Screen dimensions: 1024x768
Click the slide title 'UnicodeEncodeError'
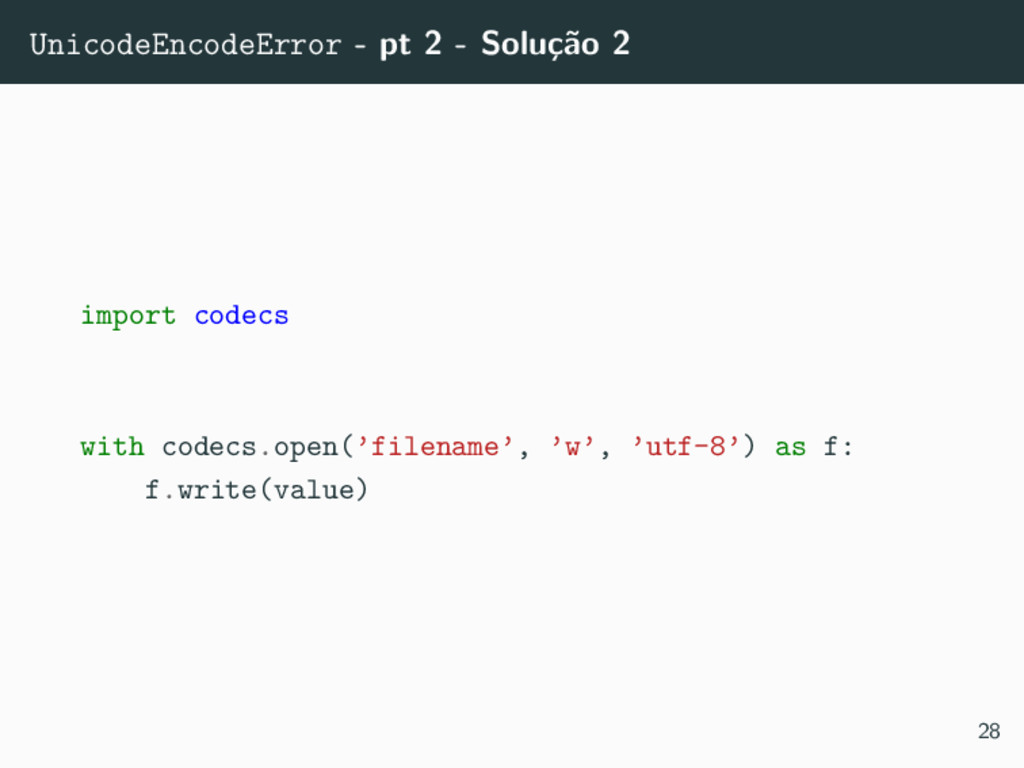point(185,45)
